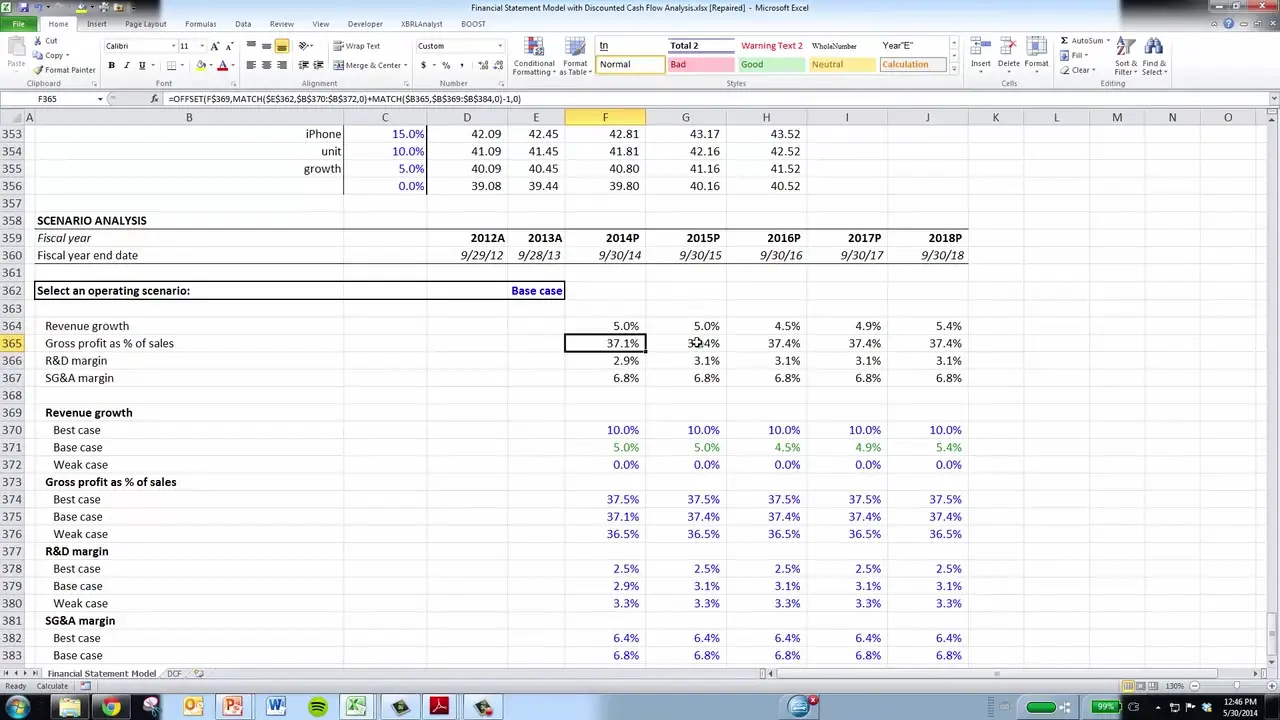This screenshot has height=720, width=1280.
Task: Switch to the DCF worksheet tab
Action: 174,674
